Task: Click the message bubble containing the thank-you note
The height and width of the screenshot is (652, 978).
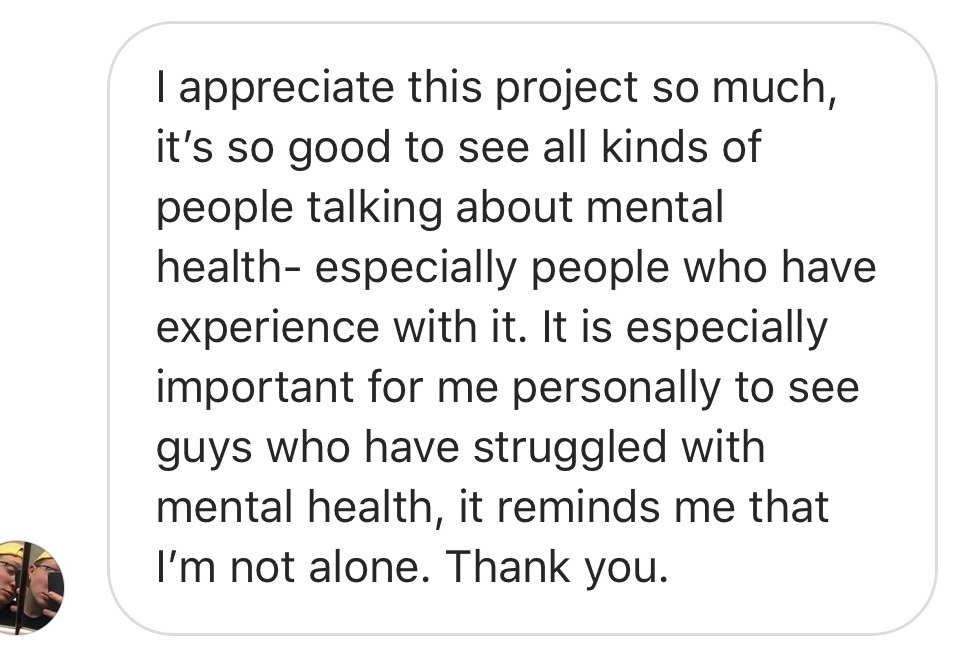Action: tap(522, 329)
